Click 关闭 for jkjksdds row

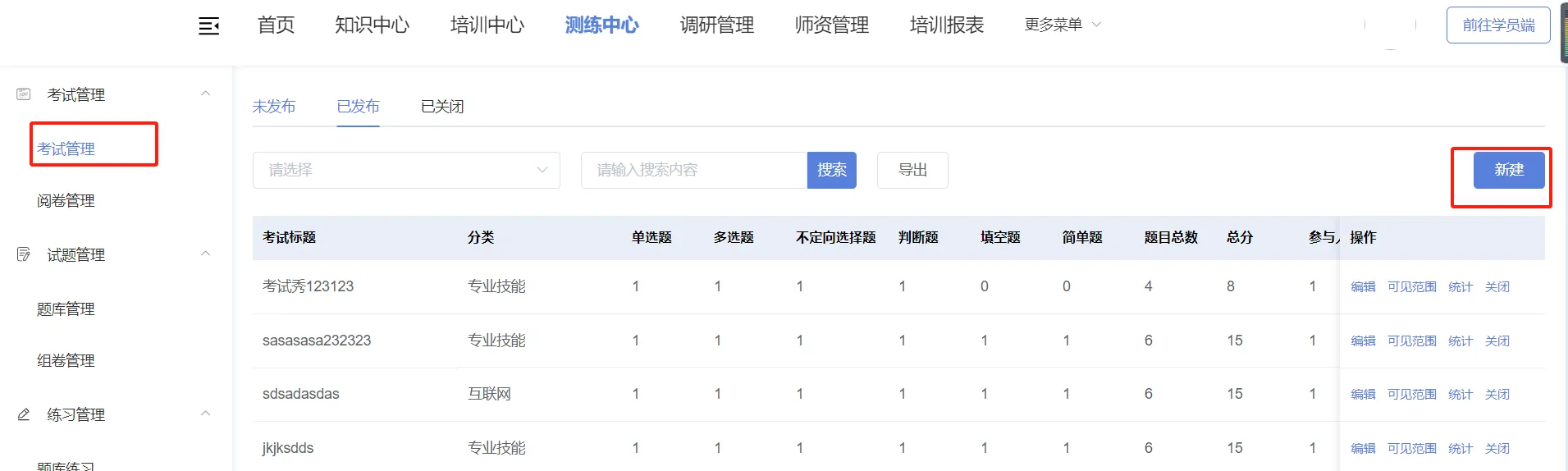tap(1497, 449)
